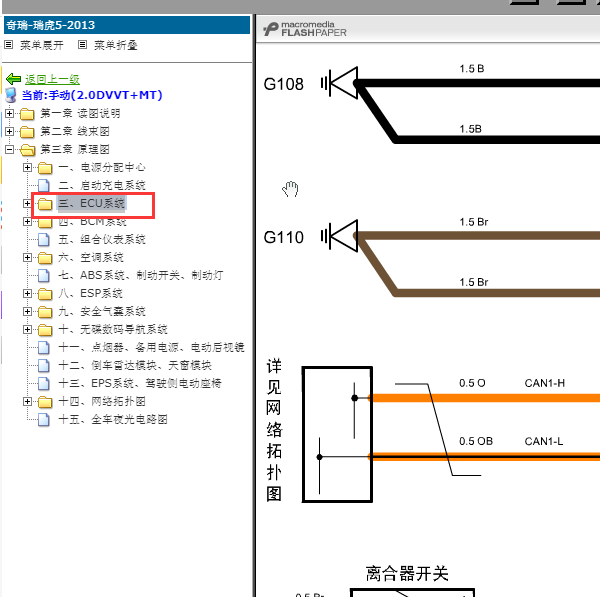
Task: Click the icon beside 菜单折叠
Action: [x=82, y=45]
